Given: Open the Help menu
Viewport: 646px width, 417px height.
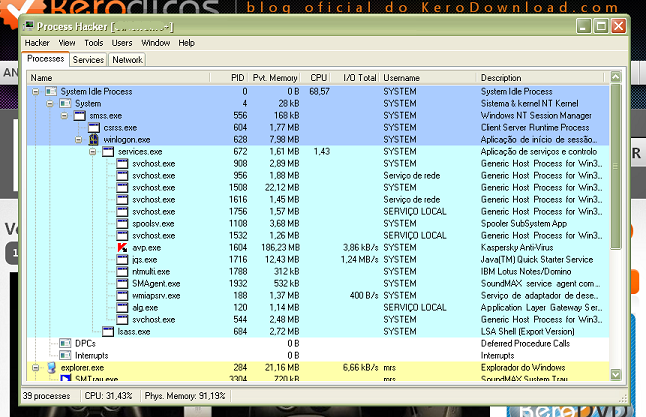Looking at the screenshot, I should point(186,43).
